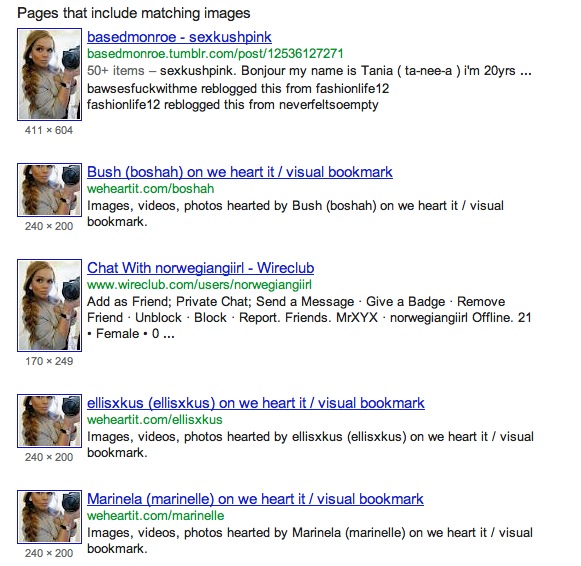581x566 pixels.
Task: Visit the weheartit.com/ellisxkus URL
Action: tap(155, 420)
